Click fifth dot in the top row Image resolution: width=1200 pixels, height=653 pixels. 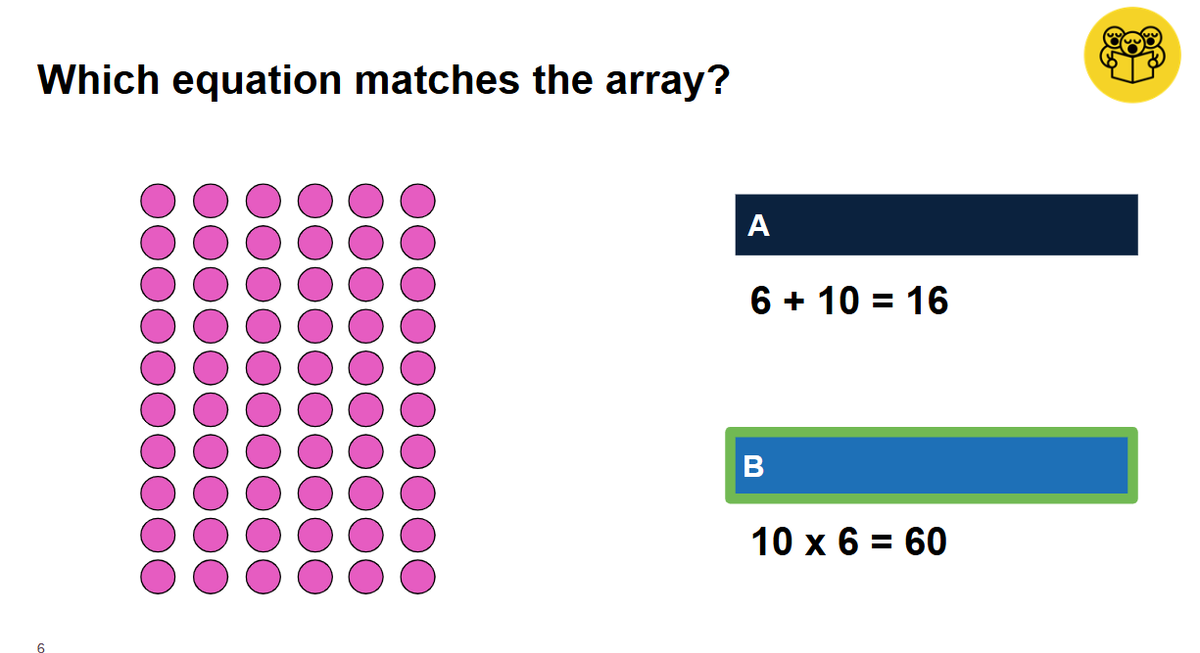tap(366, 201)
